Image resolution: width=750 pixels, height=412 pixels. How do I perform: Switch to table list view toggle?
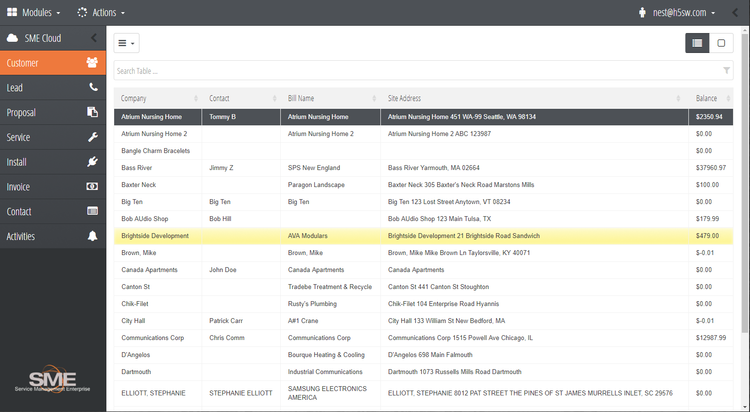[x=697, y=43]
